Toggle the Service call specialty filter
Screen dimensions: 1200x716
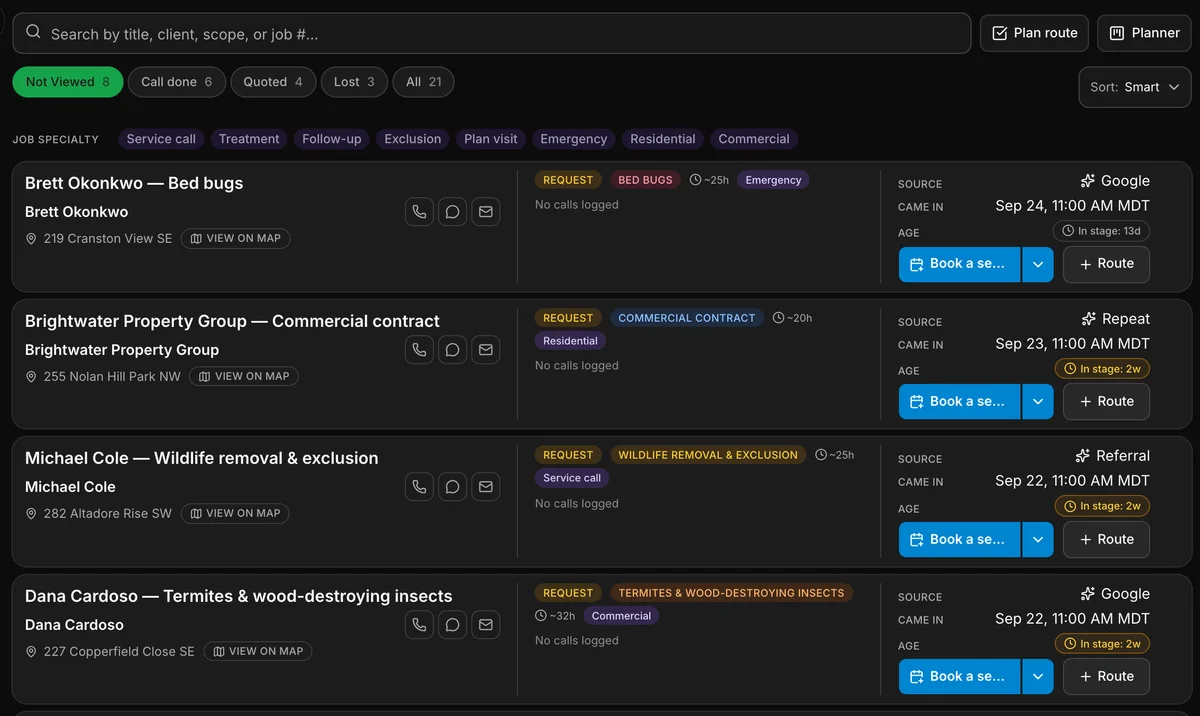[x=161, y=139]
